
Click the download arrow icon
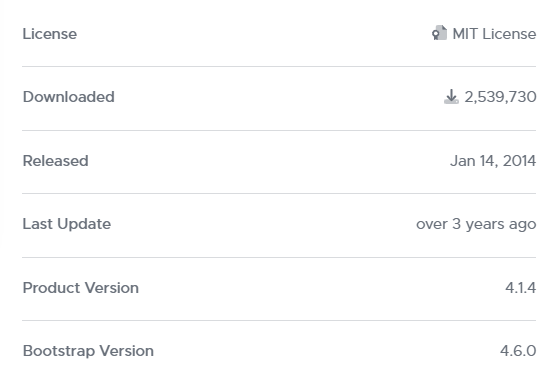[451, 96]
